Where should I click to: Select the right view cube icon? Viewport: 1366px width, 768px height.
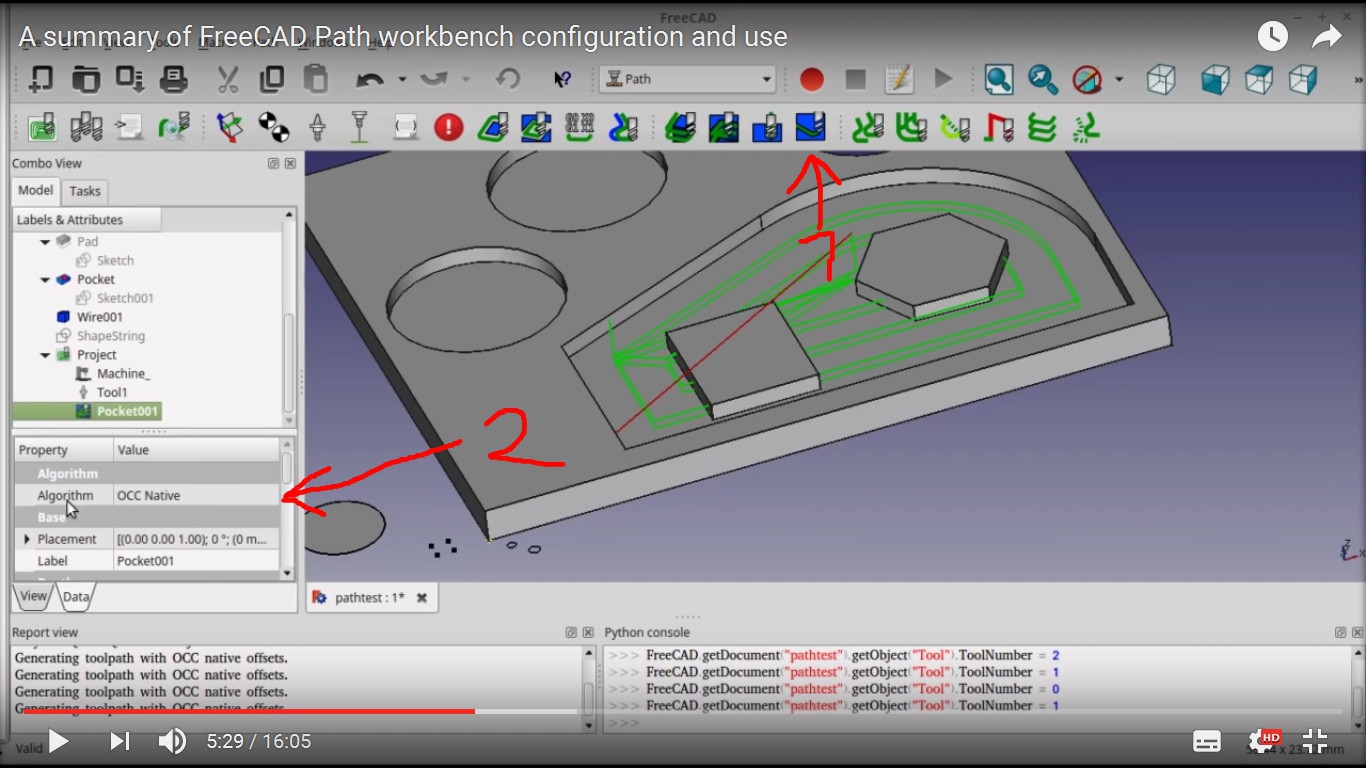(1303, 79)
